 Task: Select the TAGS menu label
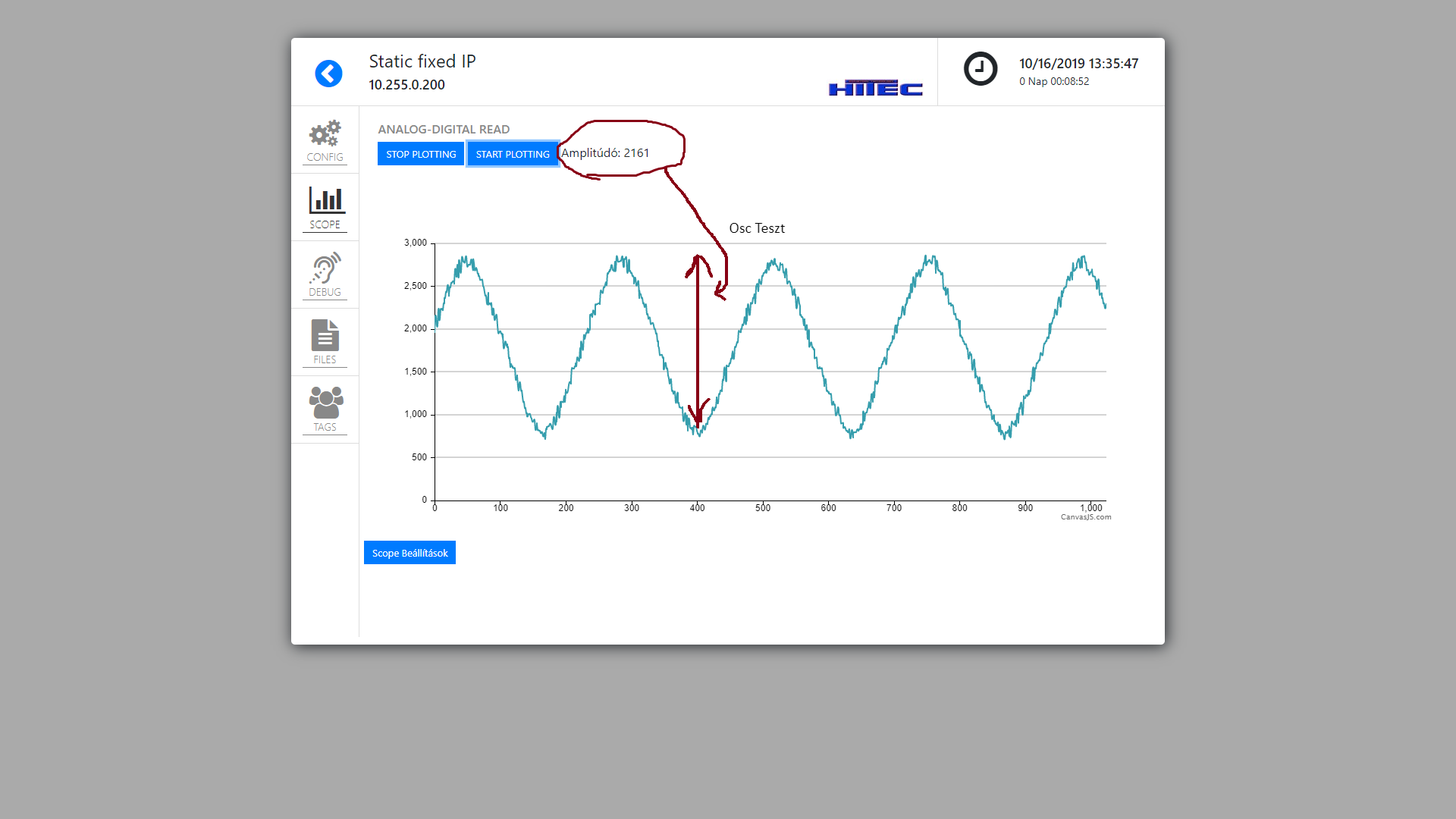325,427
